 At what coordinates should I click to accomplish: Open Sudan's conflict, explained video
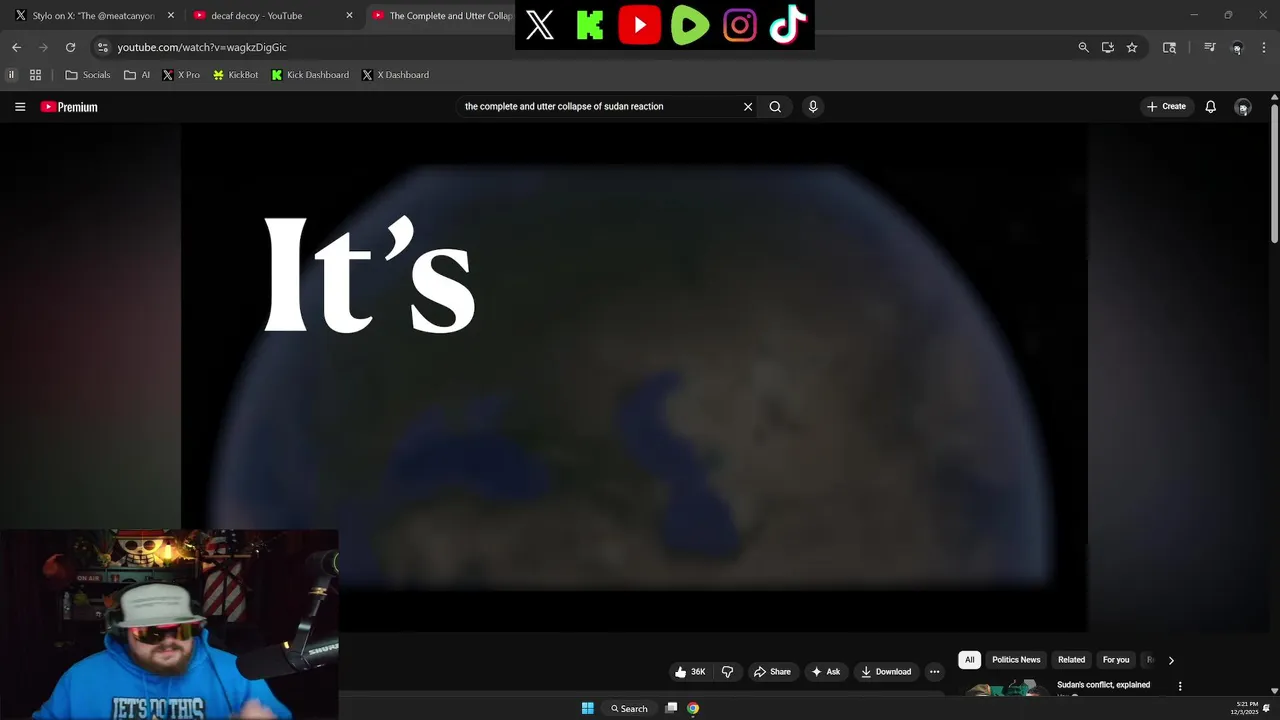(x=1103, y=685)
